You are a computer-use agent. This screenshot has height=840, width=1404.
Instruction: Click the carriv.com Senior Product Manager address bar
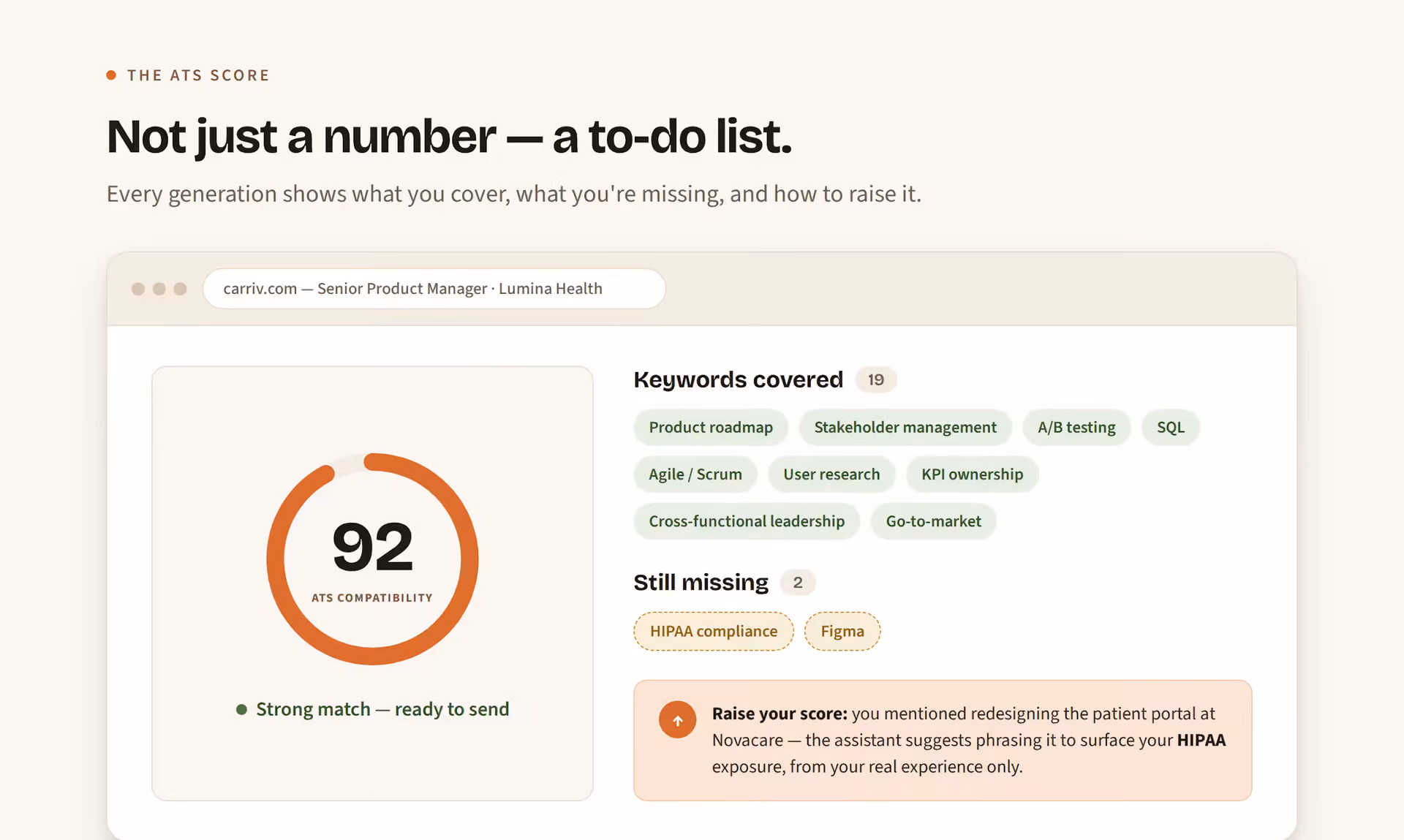click(434, 289)
